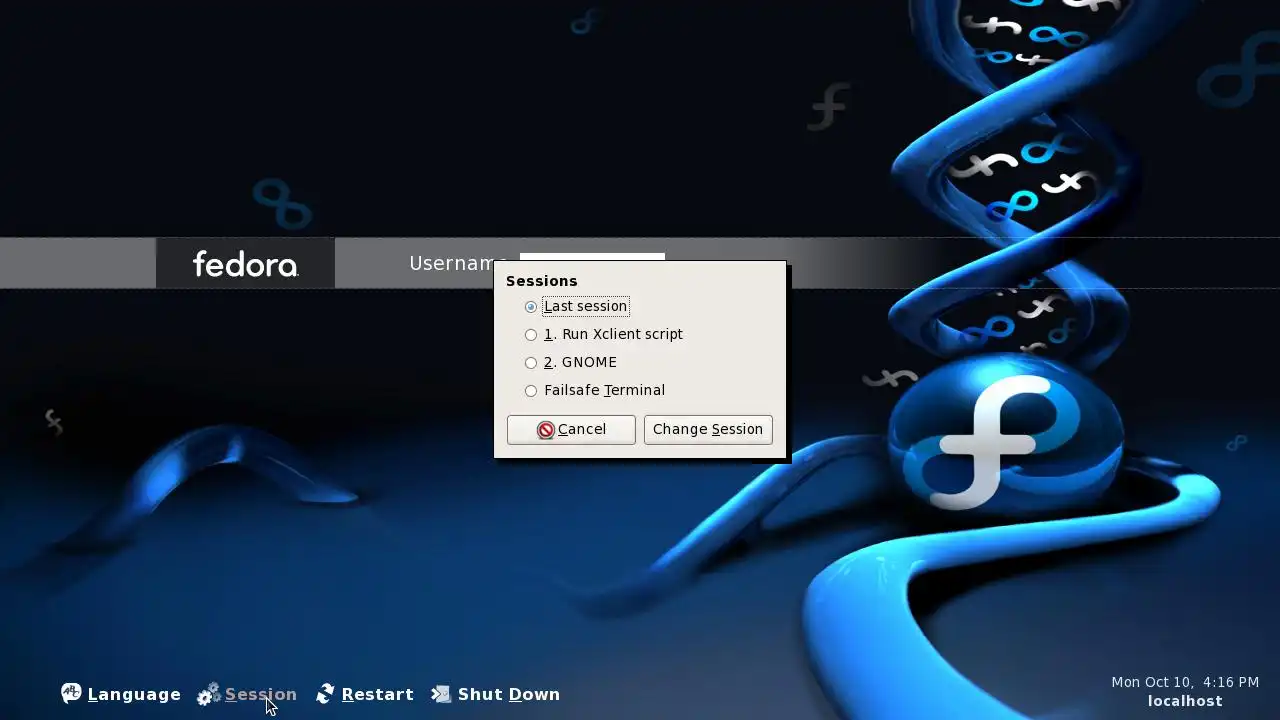Click the Shut Down icon
The height and width of the screenshot is (720, 1280).
tap(441, 694)
